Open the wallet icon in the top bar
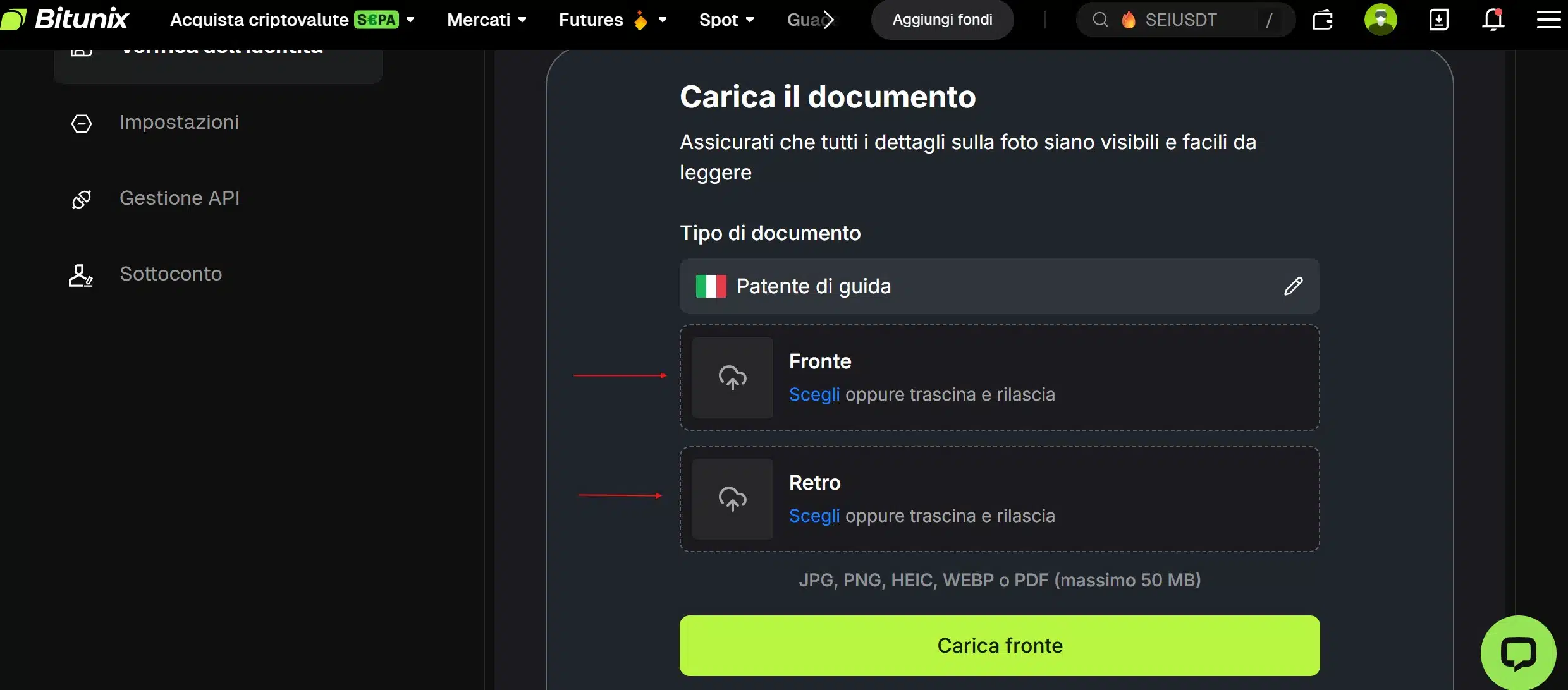 1323,20
